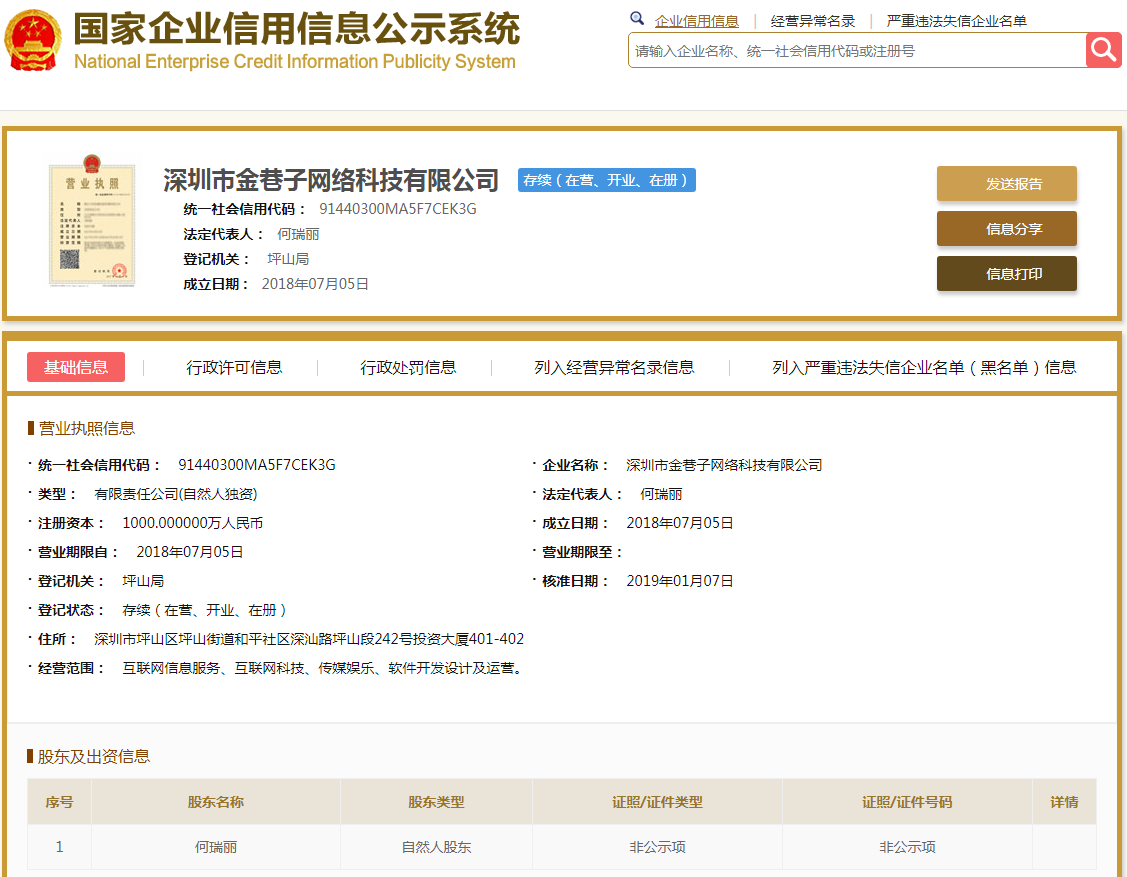The image size is (1127, 877).
Task: Type in the enterprise name search field
Action: pyautogui.click(x=856, y=50)
